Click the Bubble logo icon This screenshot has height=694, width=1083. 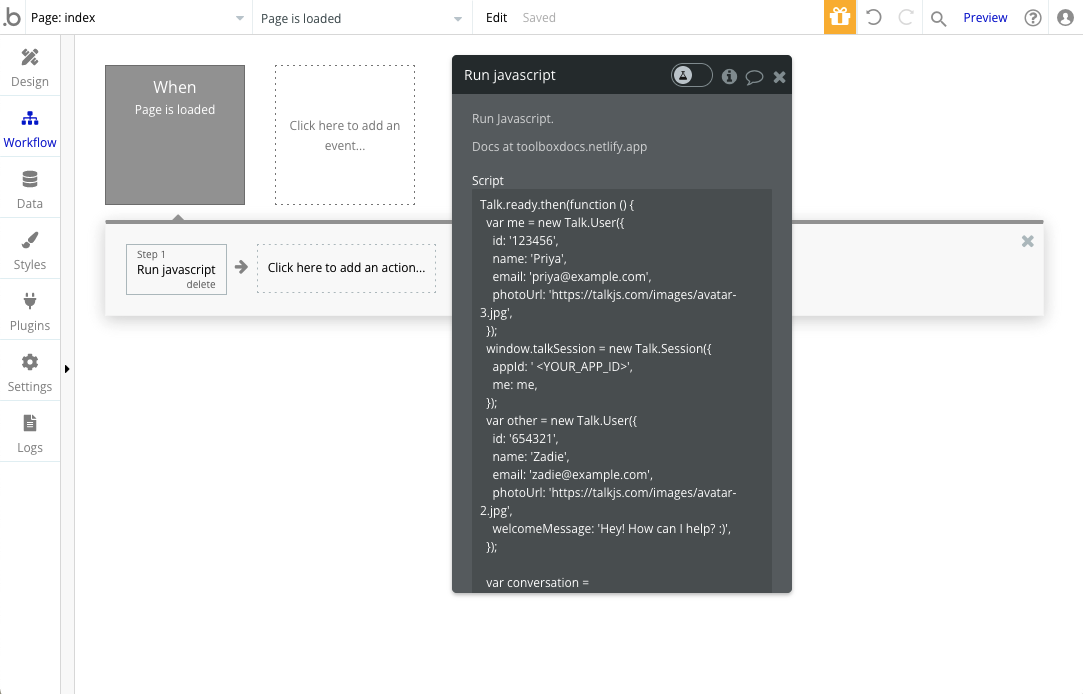tap(12, 17)
